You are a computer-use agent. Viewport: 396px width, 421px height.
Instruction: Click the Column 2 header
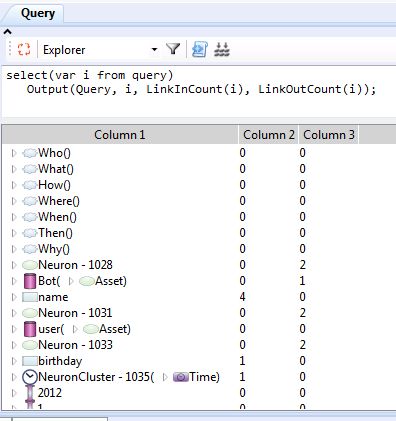tap(268, 135)
